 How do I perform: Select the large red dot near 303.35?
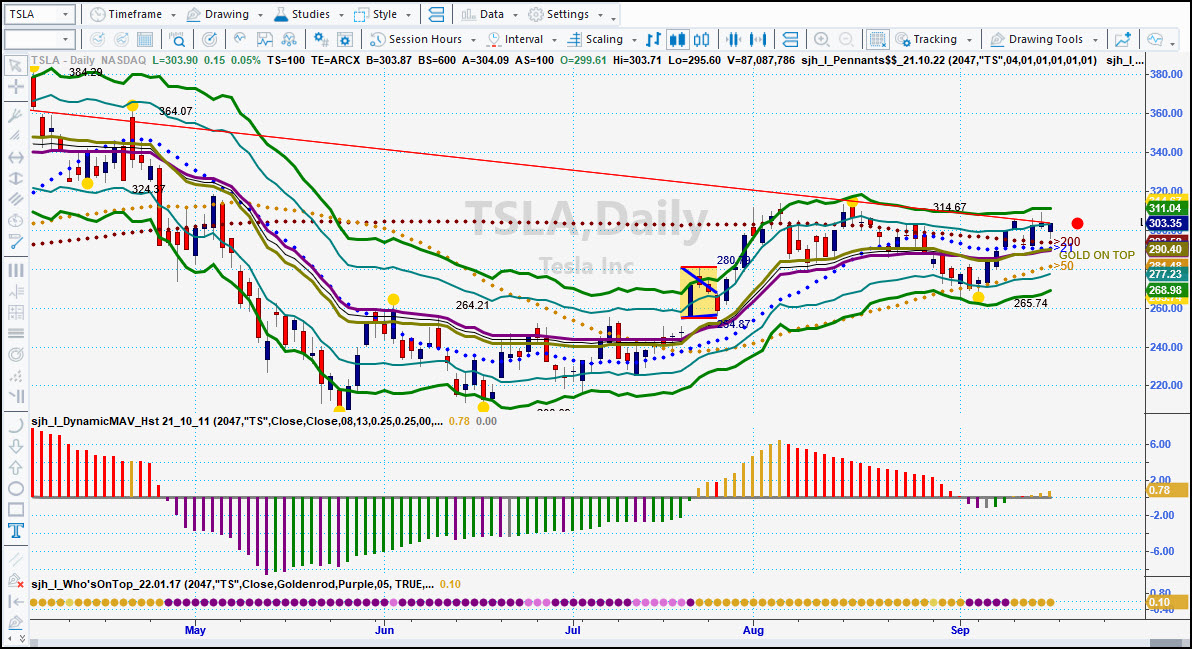pos(1077,223)
